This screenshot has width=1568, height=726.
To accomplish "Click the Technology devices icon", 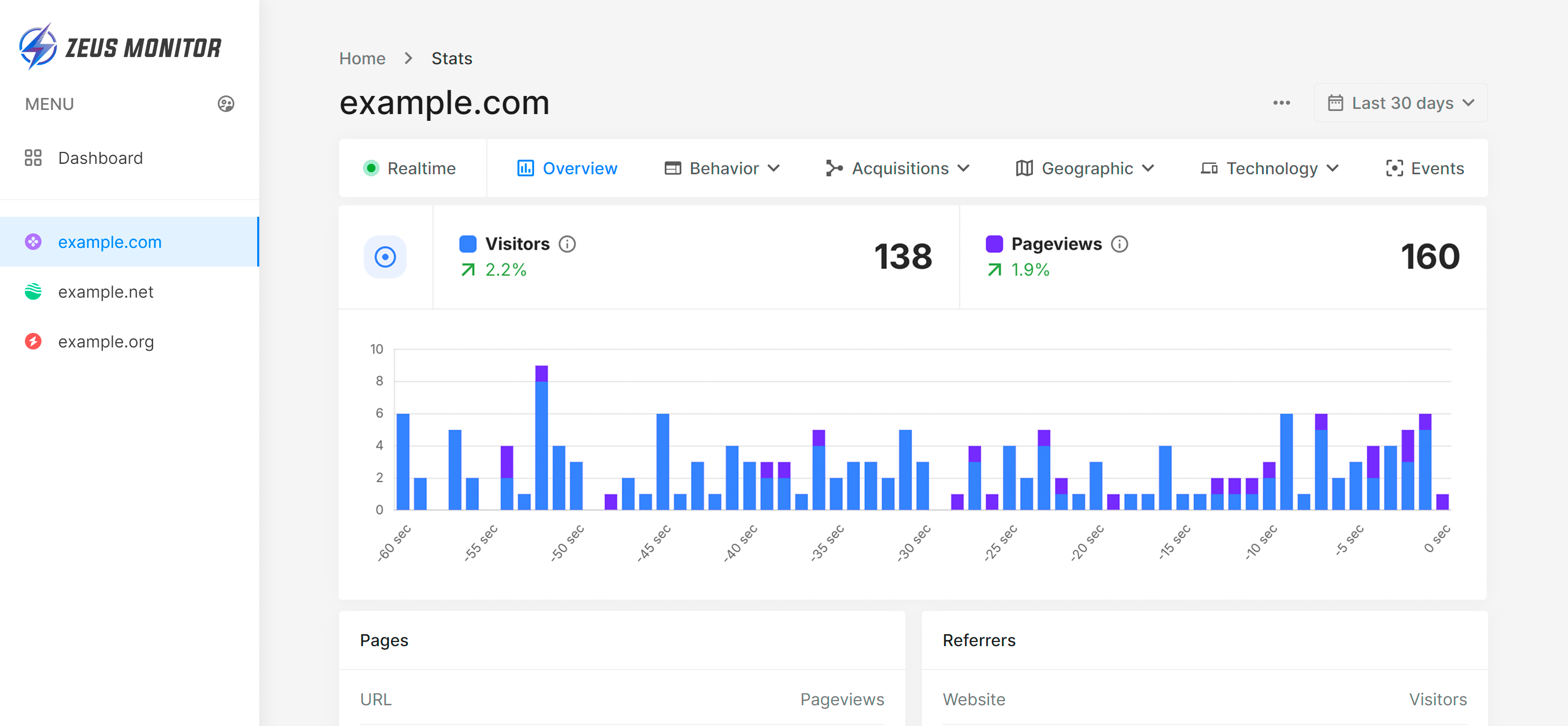I will [x=1209, y=168].
